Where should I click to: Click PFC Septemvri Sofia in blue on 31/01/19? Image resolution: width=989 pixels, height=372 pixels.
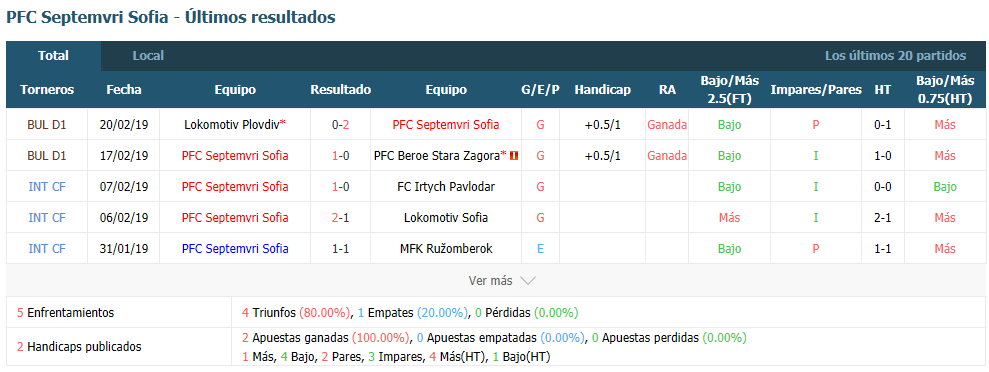tap(235, 248)
